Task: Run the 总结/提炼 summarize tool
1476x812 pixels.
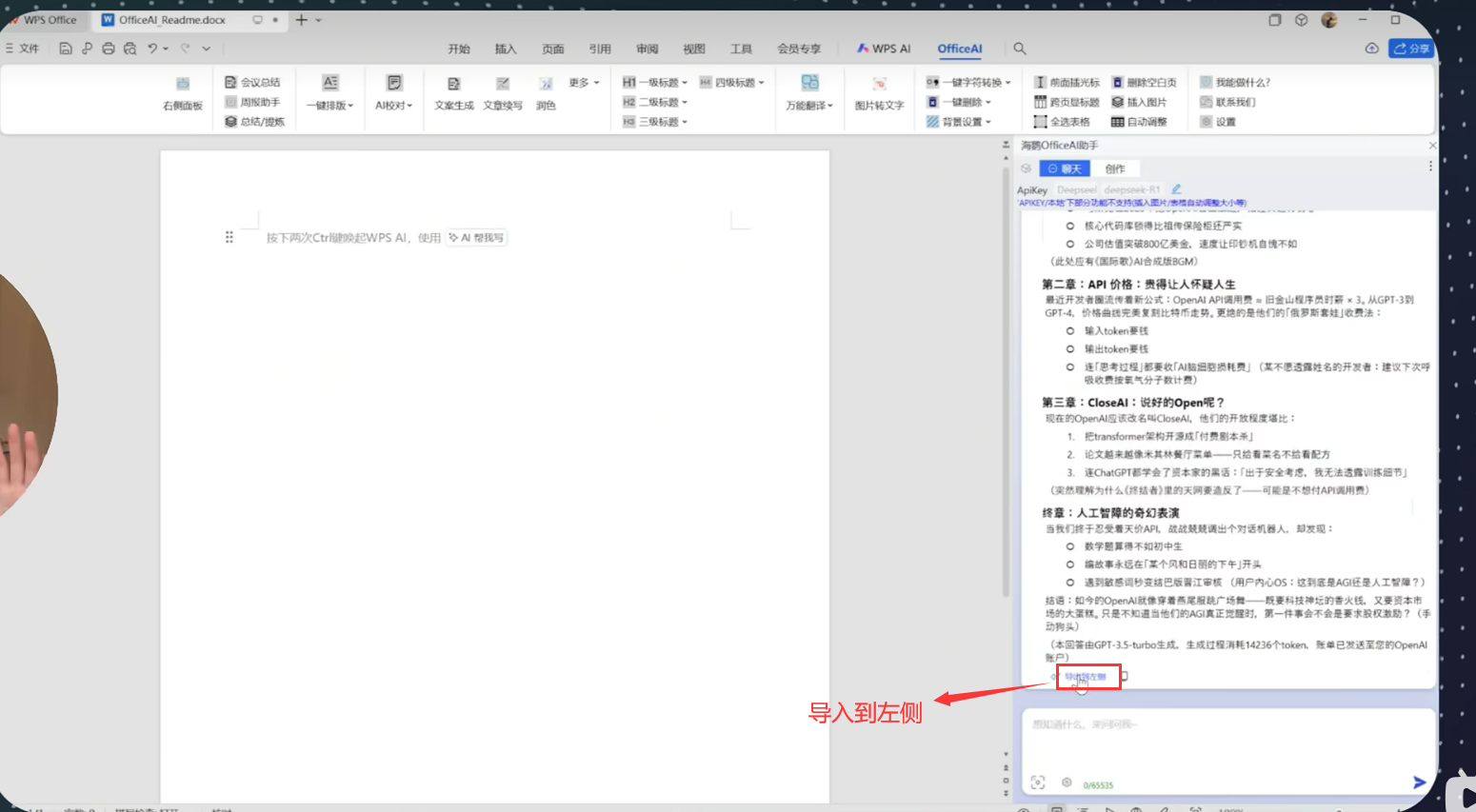Action: pyautogui.click(x=254, y=122)
